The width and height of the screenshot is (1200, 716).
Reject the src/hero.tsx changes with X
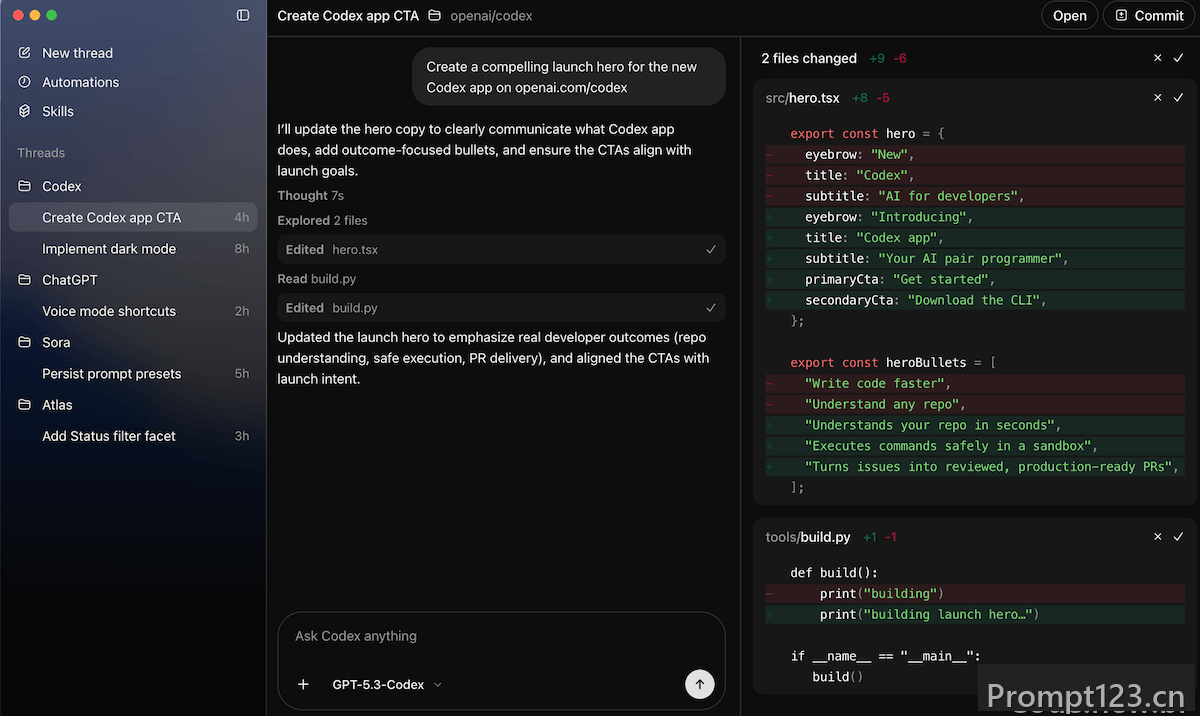pyautogui.click(x=1158, y=98)
